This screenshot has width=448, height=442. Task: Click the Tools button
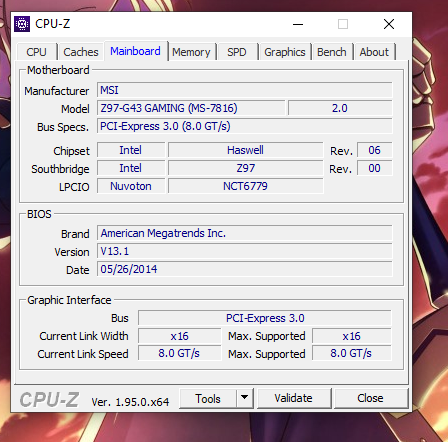click(x=208, y=398)
